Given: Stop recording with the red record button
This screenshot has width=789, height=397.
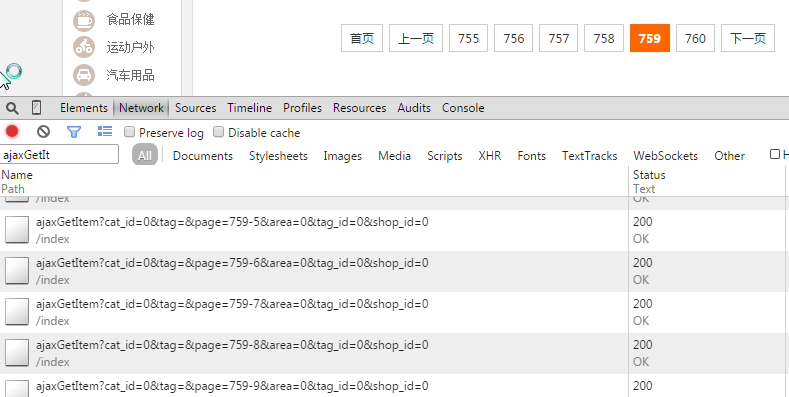Looking at the screenshot, I should [x=12, y=132].
